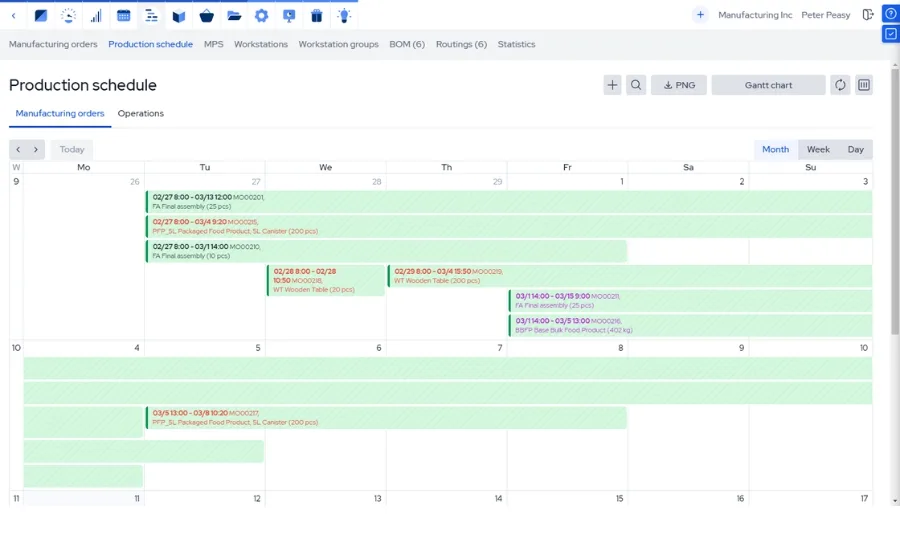Click day number 14 in week 11
The image size is (900, 550).
(x=498, y=498)
